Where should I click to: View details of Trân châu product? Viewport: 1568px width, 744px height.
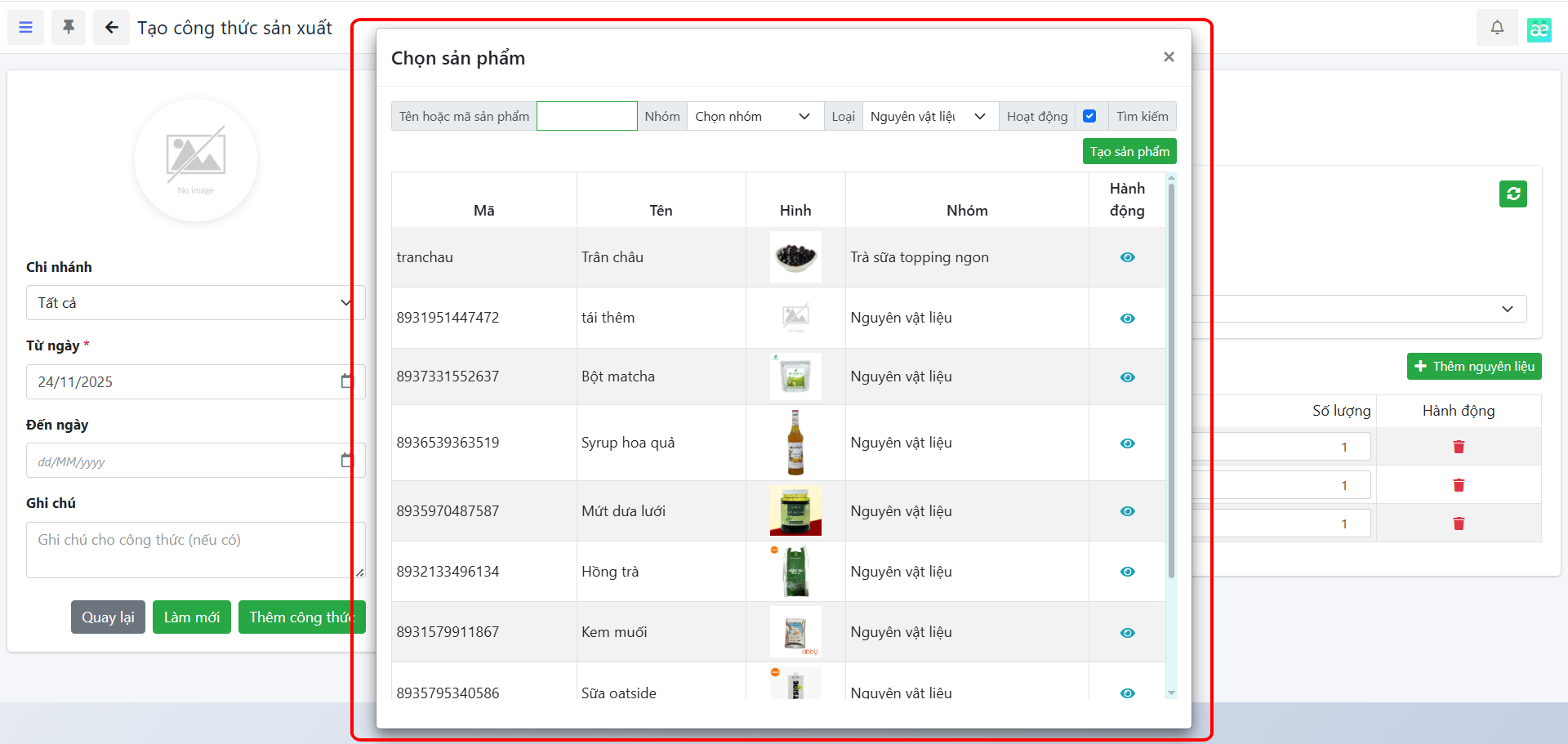(x=1127, y=257)
